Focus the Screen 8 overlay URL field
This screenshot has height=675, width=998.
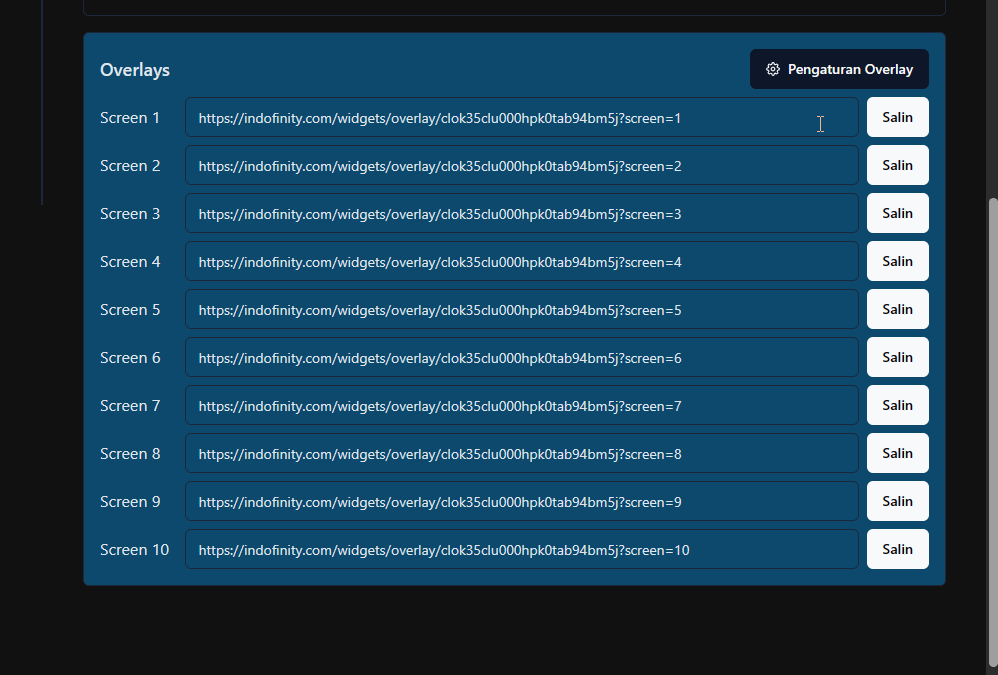pos(521,454)
